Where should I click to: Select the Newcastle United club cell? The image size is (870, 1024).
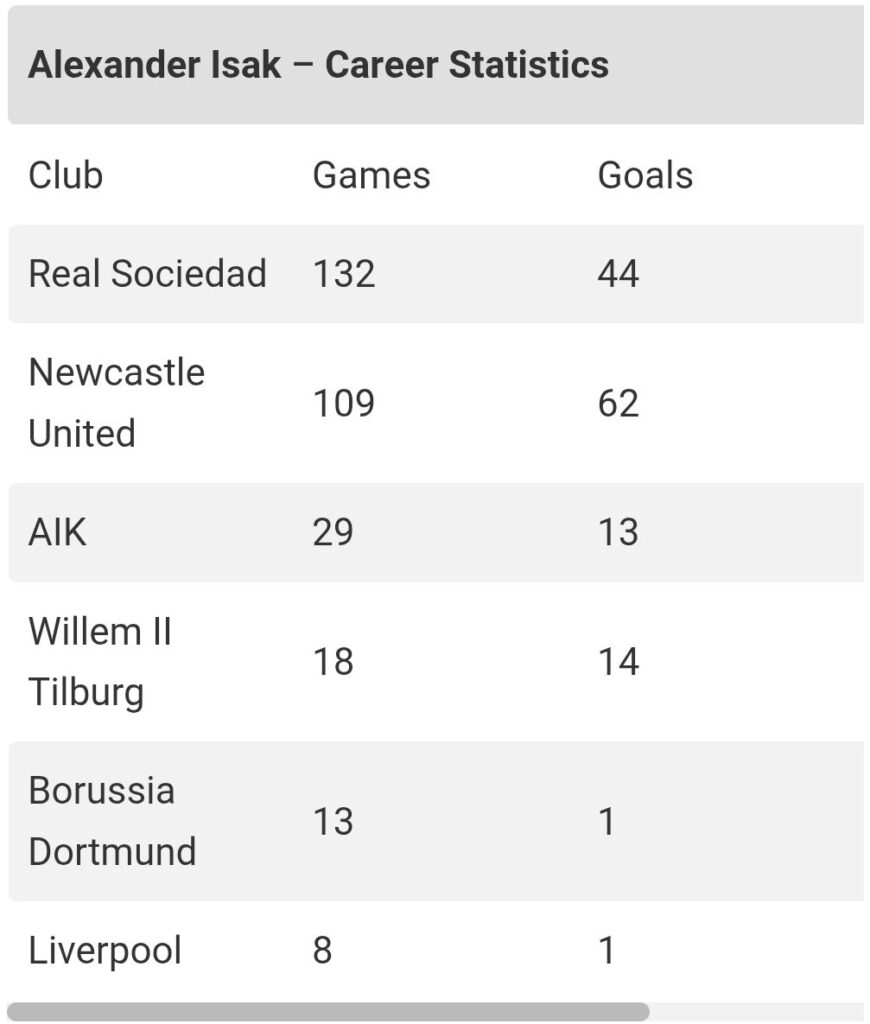click(116, 403)
